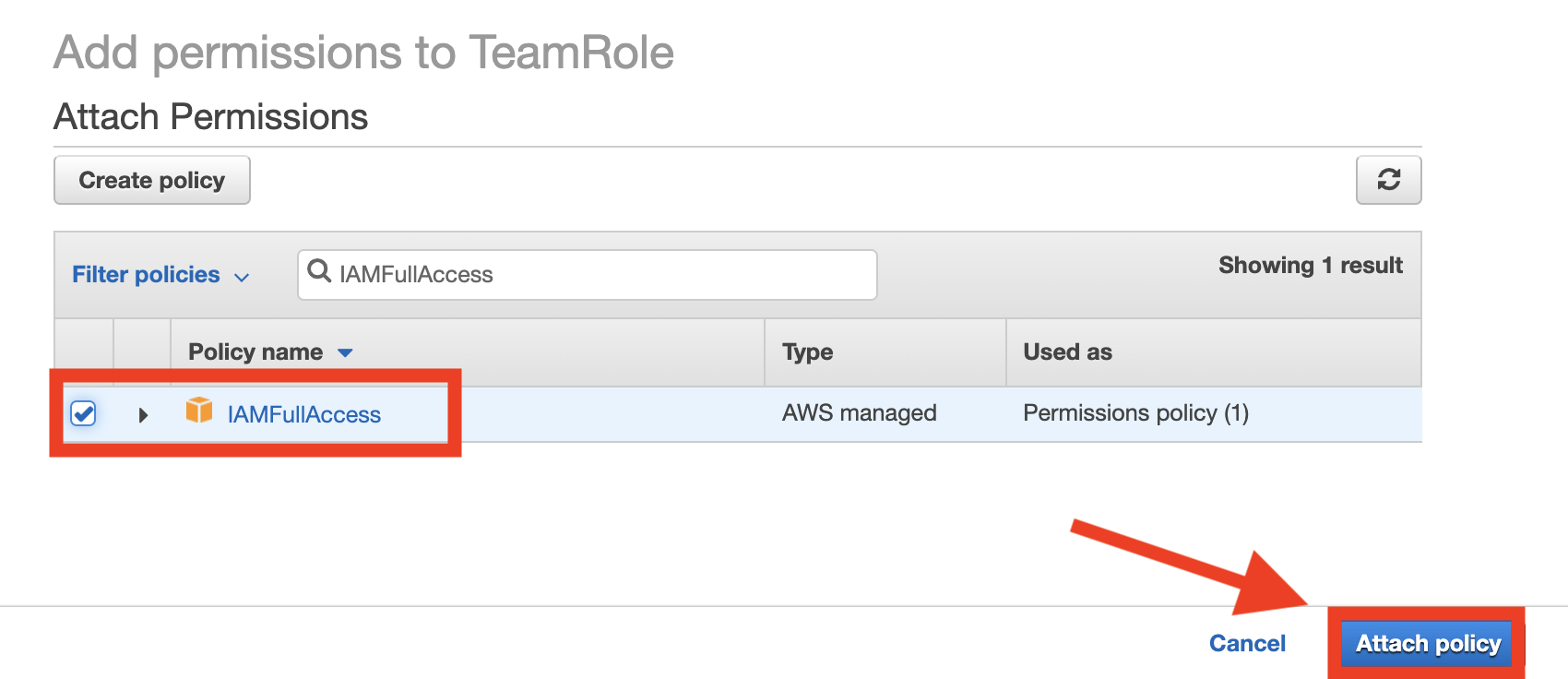This screenshot has height=679, width=1568.
Task: Click the Permissions policy (1) cell
Action: [1135, 413]
